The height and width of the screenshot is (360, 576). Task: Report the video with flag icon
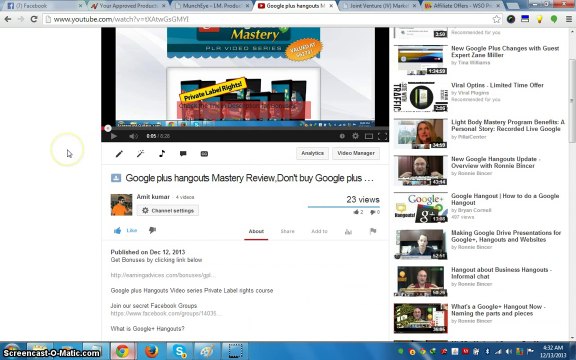[373, 231]
